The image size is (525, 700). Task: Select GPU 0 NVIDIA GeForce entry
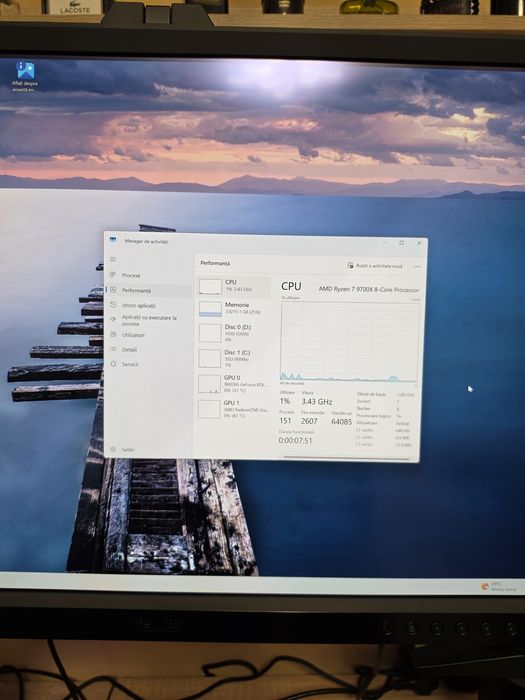(x=233, y=383)
